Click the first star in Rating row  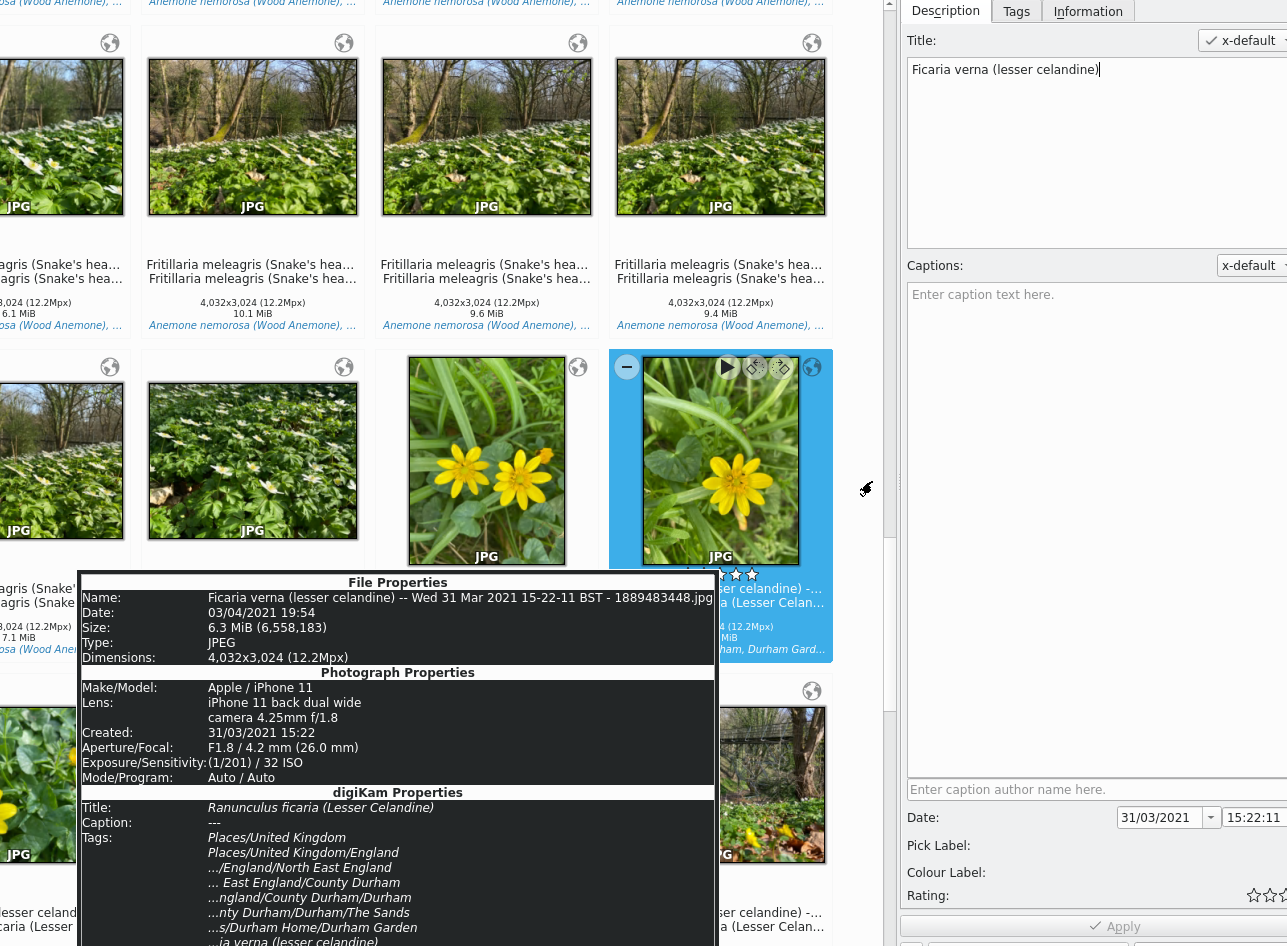tap(1254, 896)
